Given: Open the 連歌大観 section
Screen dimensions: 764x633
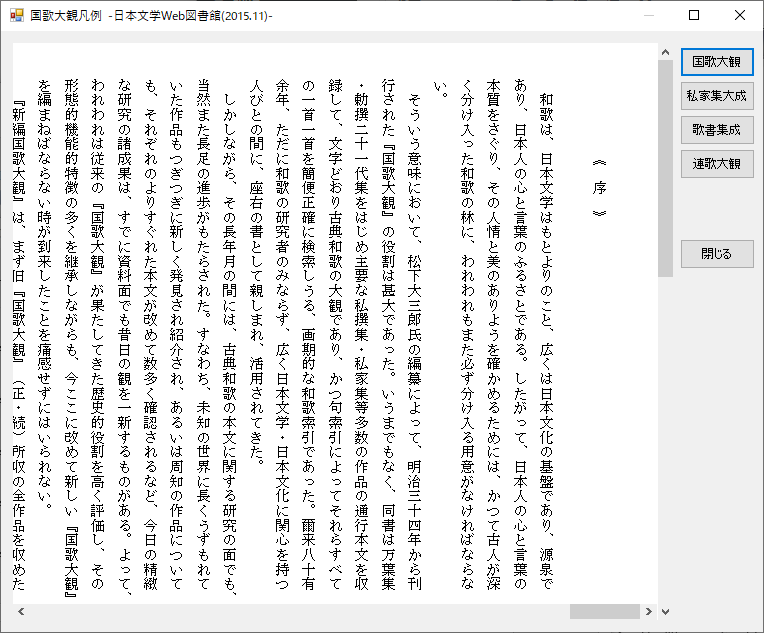Looking at the screenshot, I should click(x=717, y=164).
